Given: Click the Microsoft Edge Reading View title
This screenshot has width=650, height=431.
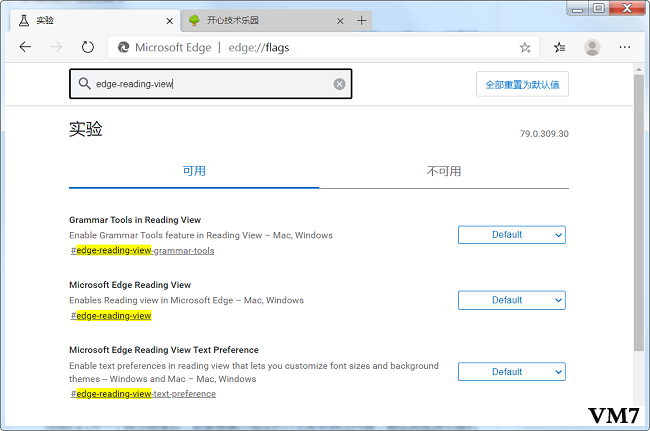Looking at the screenshot, I should pos(130,285).
